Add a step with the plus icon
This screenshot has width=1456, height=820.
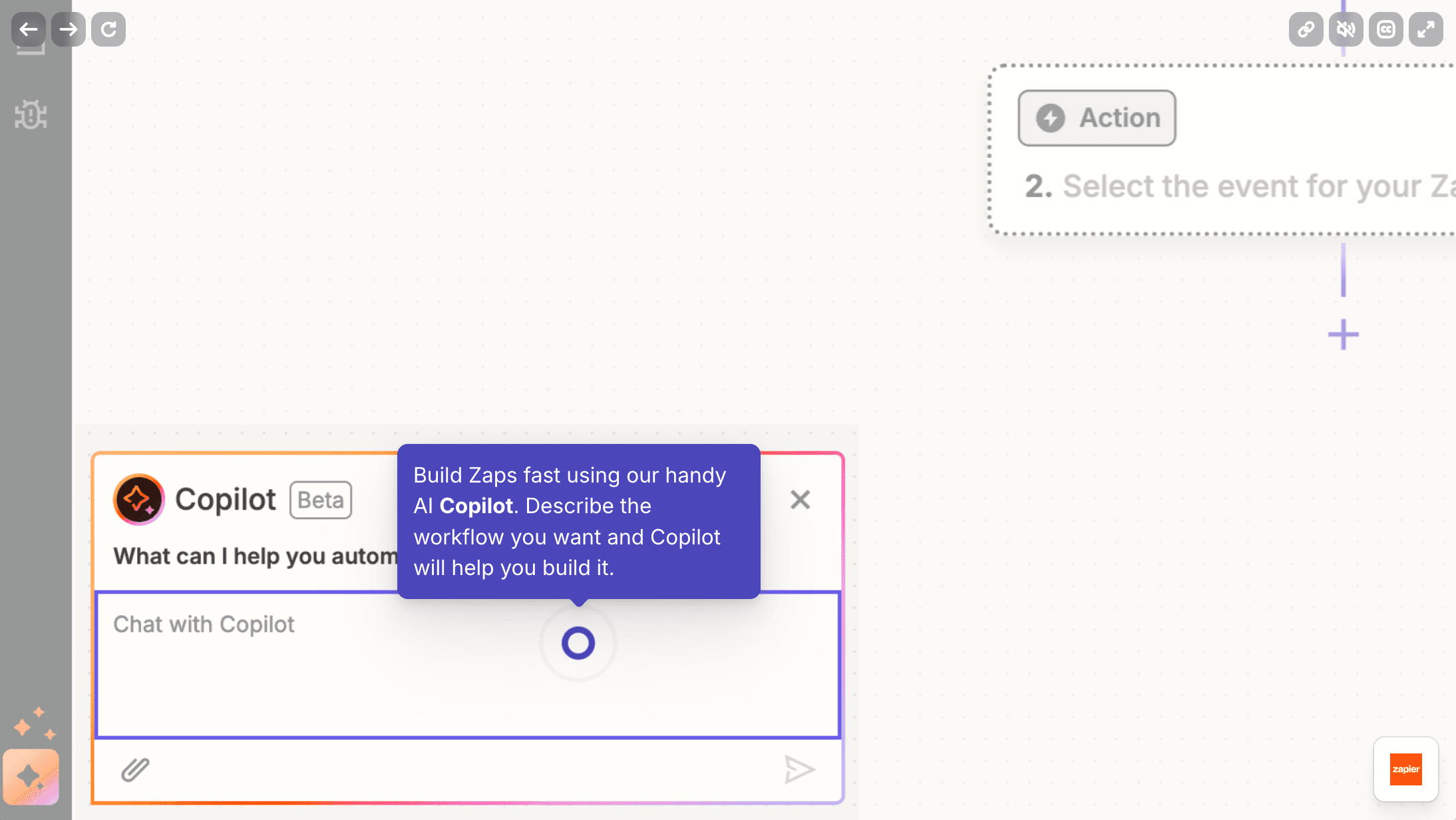click(x=1343, y=334)
